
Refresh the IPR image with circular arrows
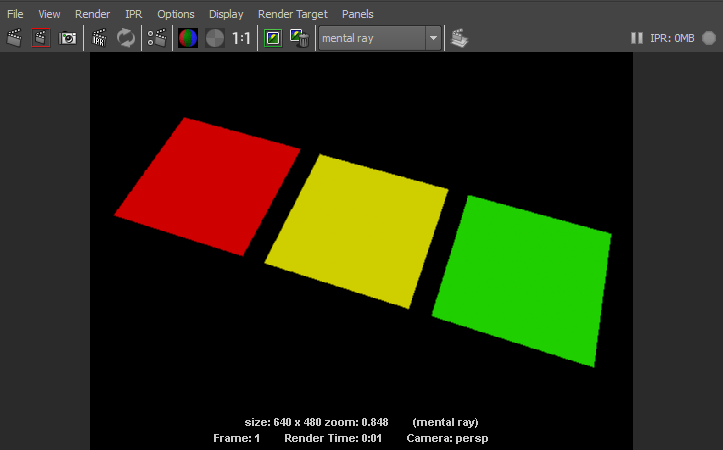[126, 38]
